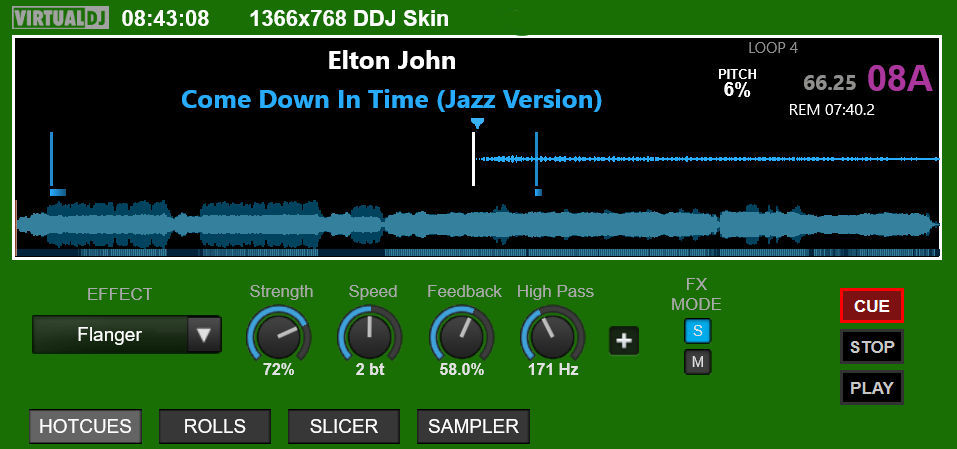Click the STOP button

pyautogui.click(x=872, y=347)
